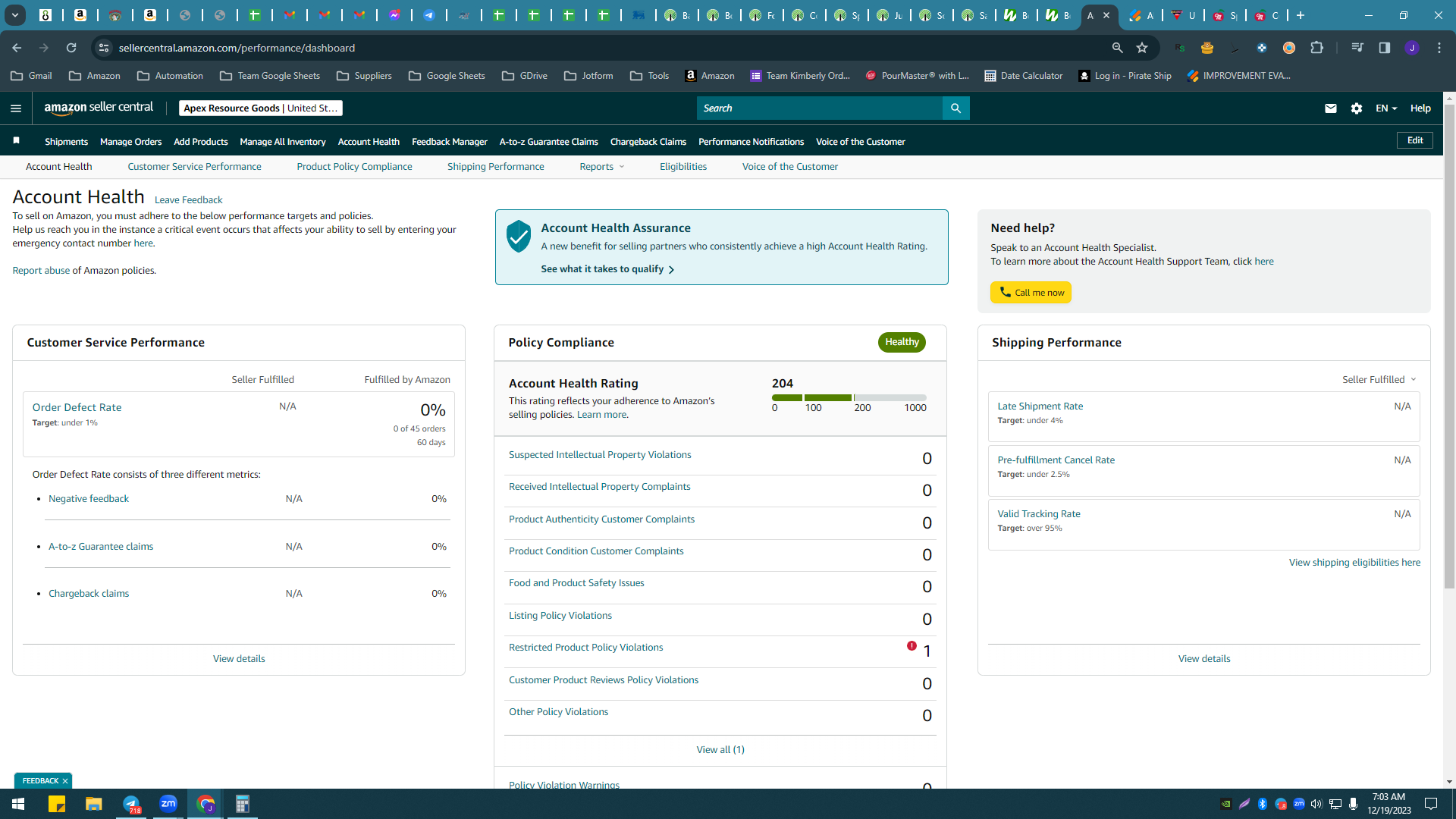Open the Calculator from the taskbar
The width and height of the screenshot is (1456, 819).
point(243,804)
